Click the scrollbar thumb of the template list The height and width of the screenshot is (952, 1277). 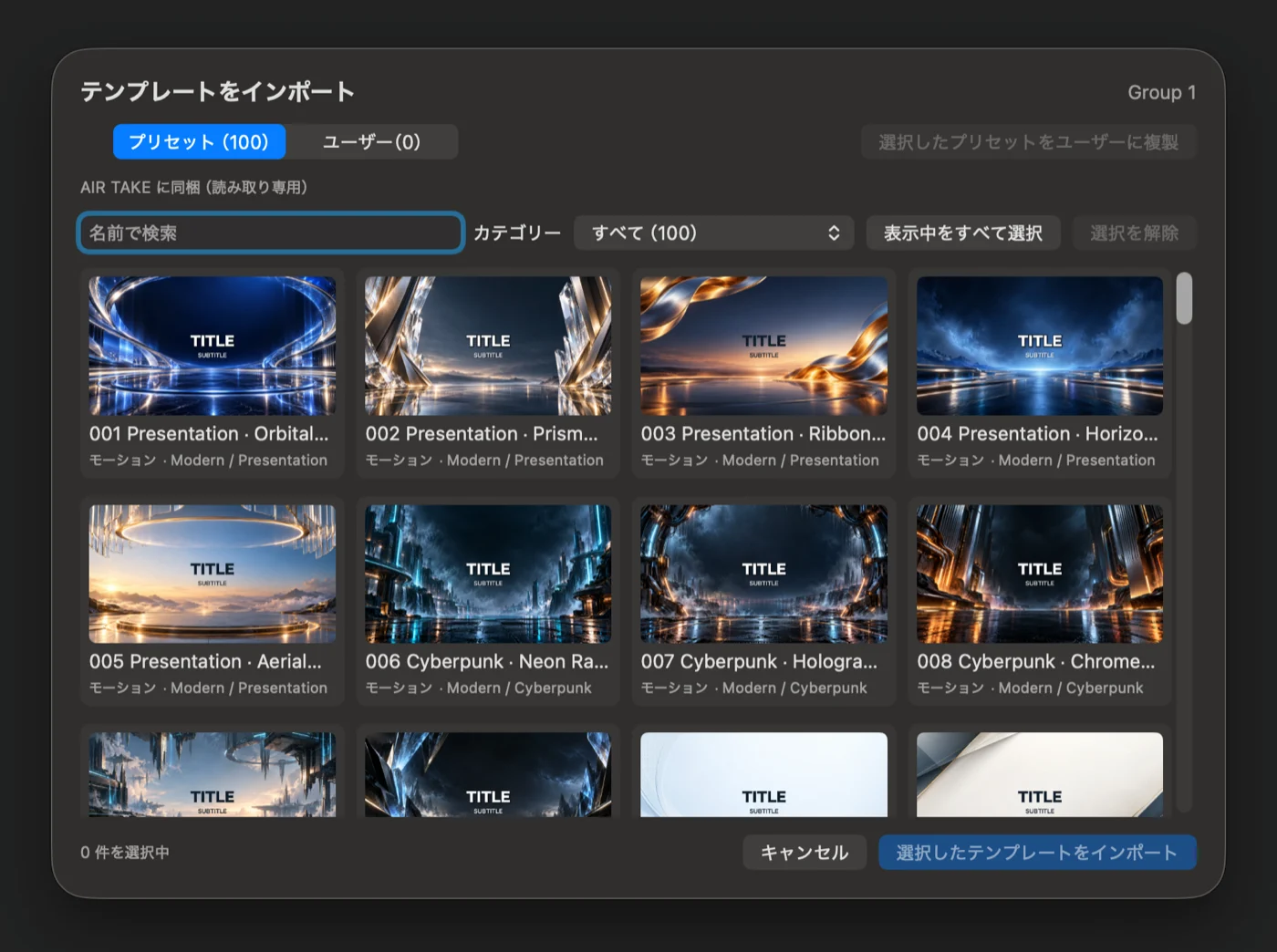(x=1184, y=298)
